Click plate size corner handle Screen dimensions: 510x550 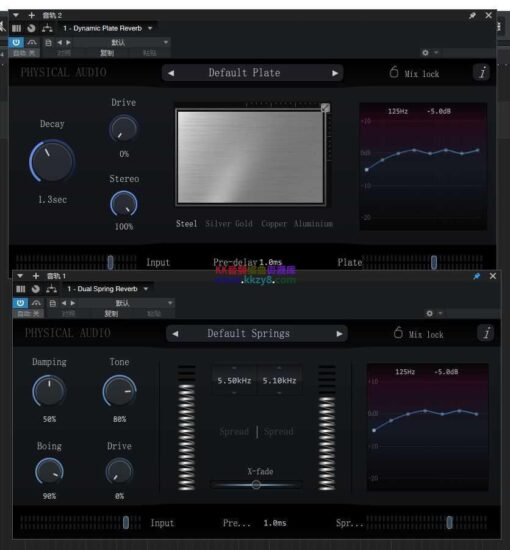tap(325, 108)
